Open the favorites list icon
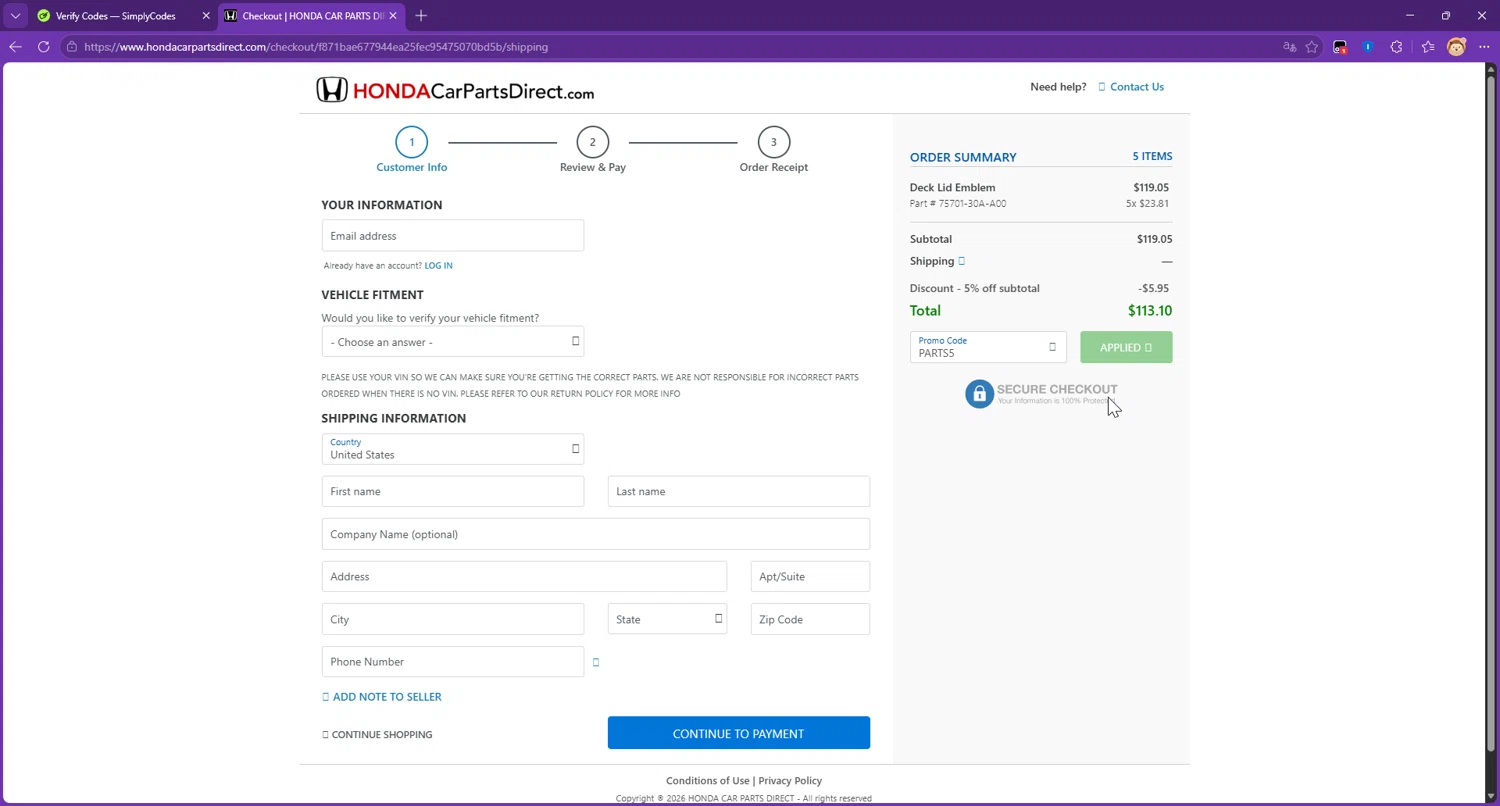 (x=1428, y=47)
